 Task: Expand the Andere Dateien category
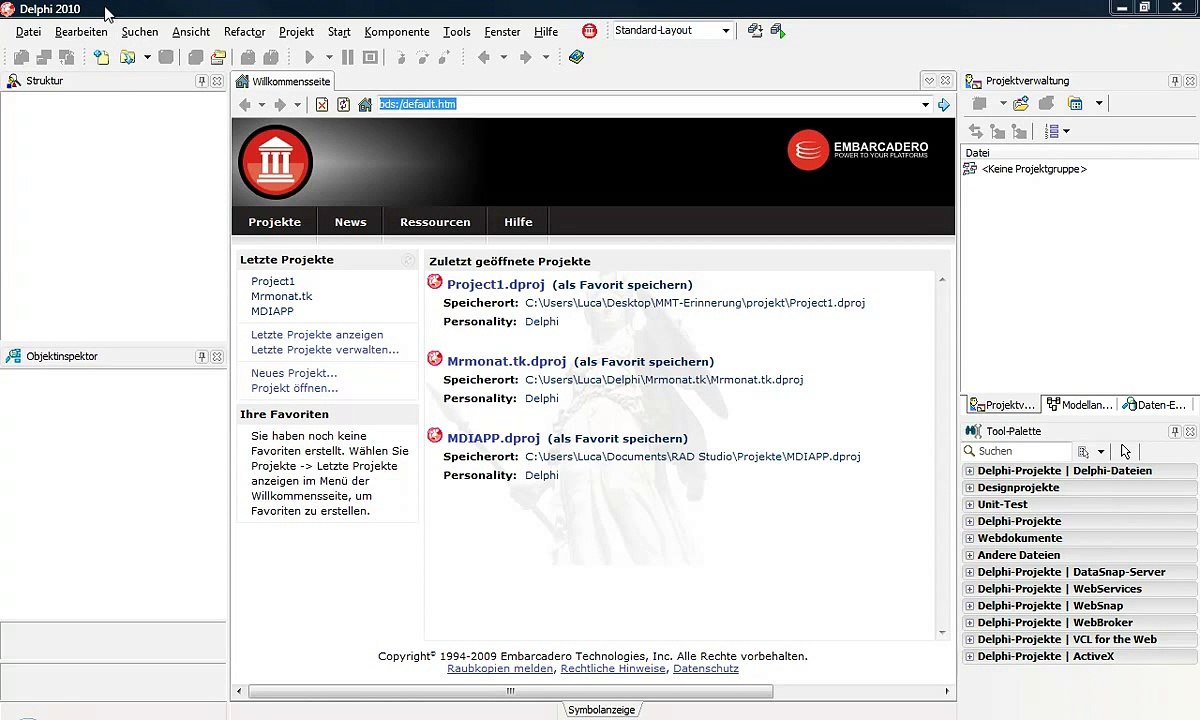point(969,555)
